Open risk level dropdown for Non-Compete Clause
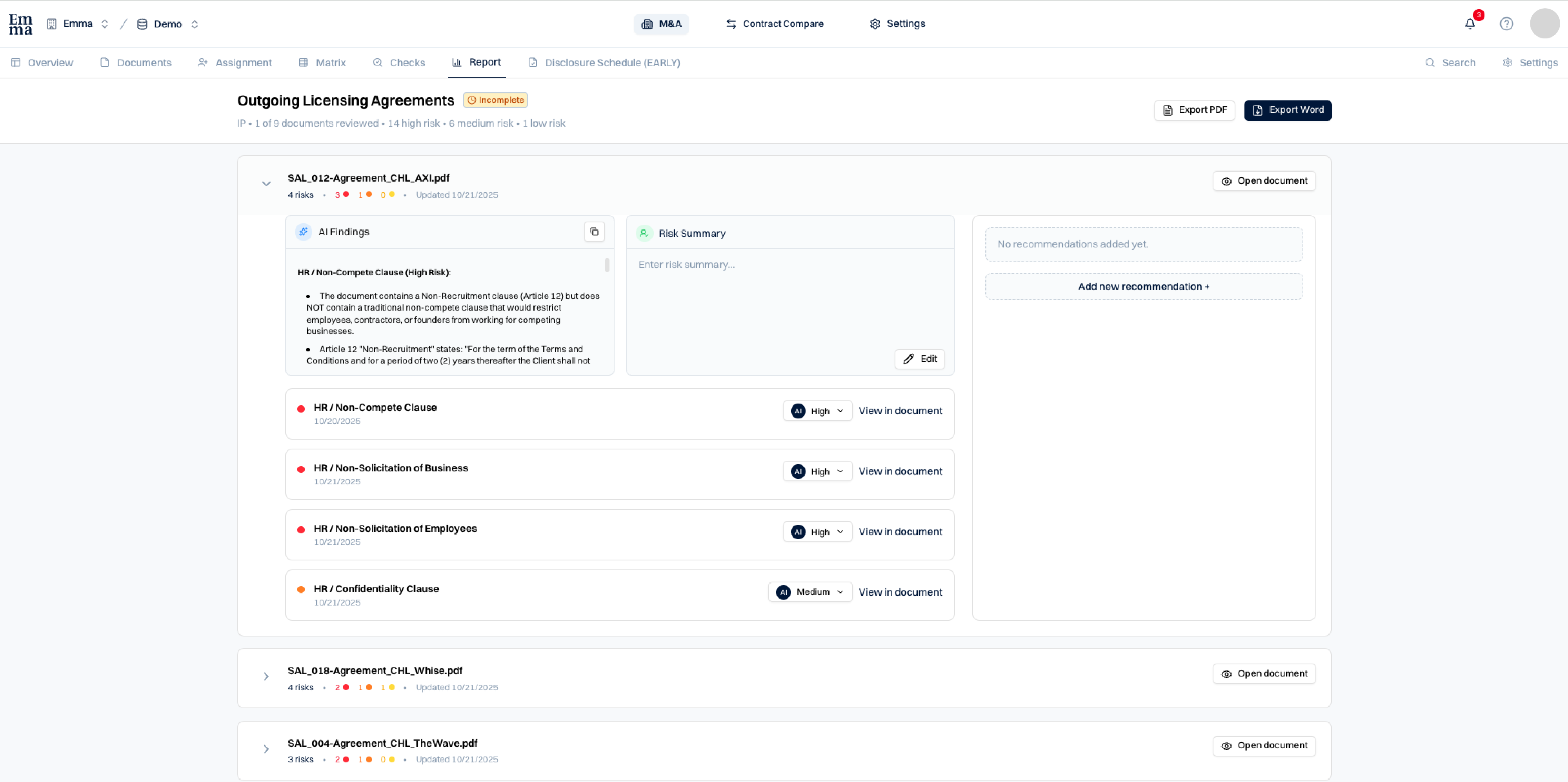Viewport: 1568px width, 782px height. coord(817,411)
